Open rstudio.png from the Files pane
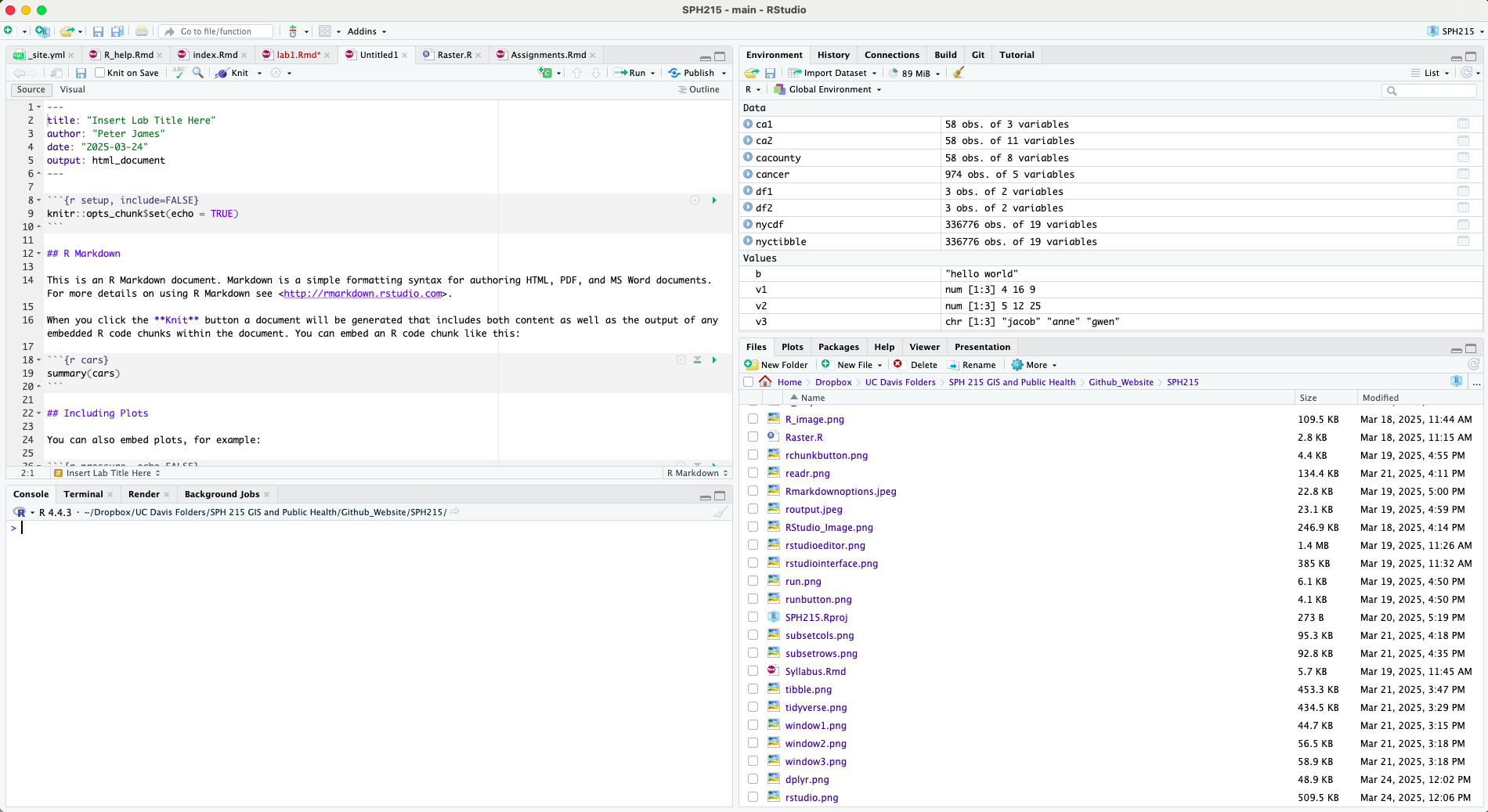The image size is (1488, 812). pos(811,797)
